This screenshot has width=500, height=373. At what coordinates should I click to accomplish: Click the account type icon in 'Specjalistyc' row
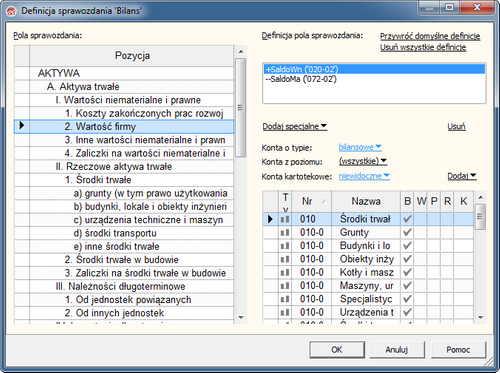click(285, 299)
